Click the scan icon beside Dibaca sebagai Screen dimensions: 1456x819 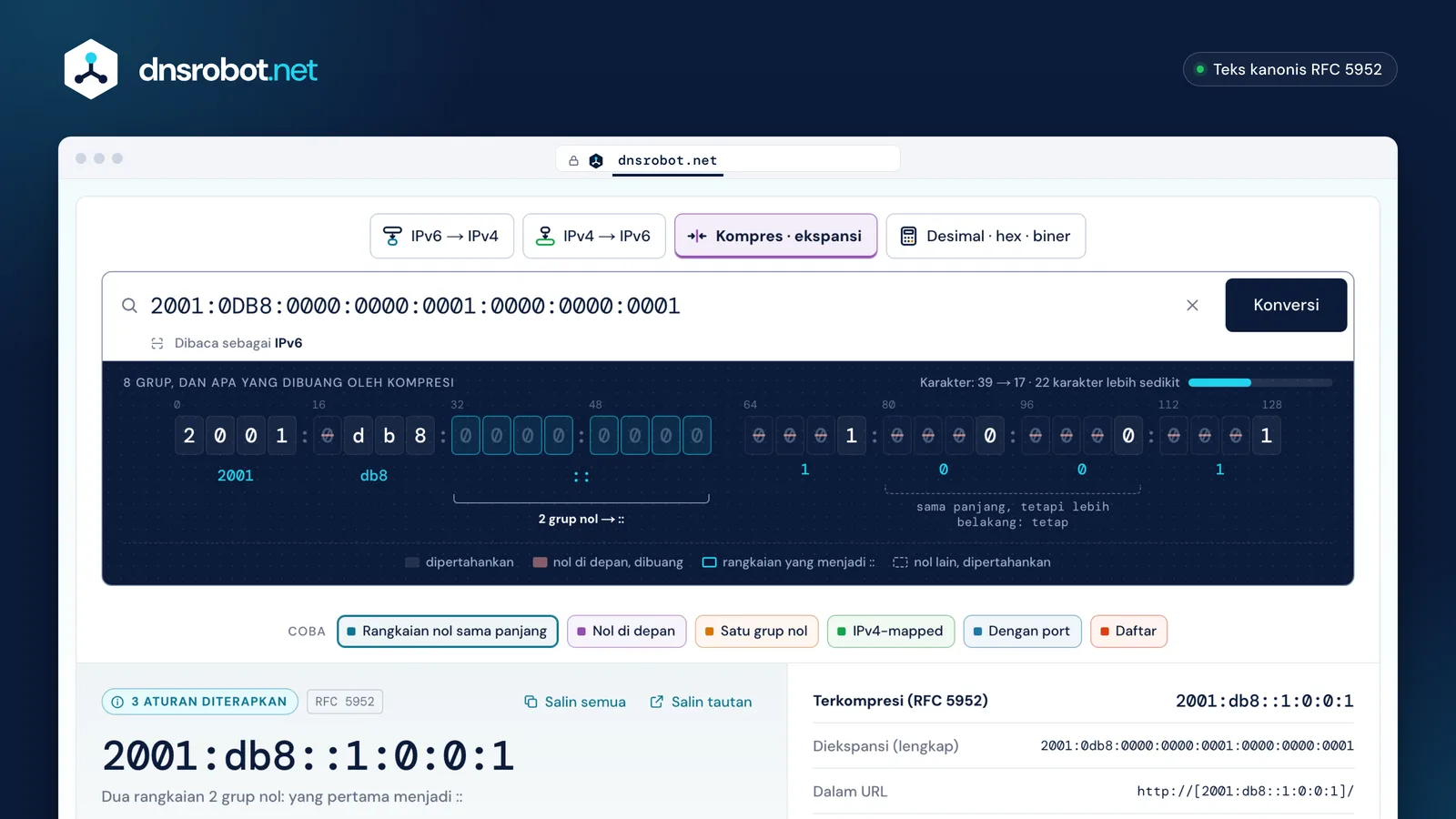(157, 343)
